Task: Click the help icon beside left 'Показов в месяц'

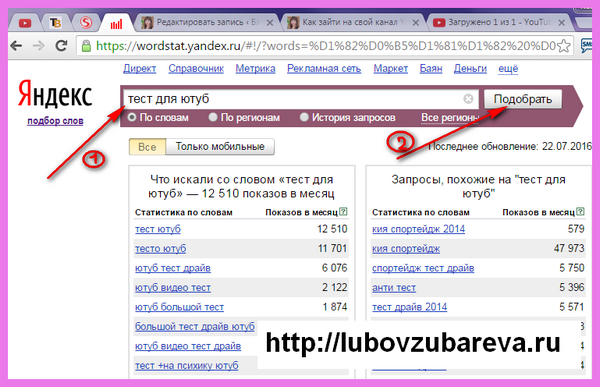Action: [x=343, y=211]
